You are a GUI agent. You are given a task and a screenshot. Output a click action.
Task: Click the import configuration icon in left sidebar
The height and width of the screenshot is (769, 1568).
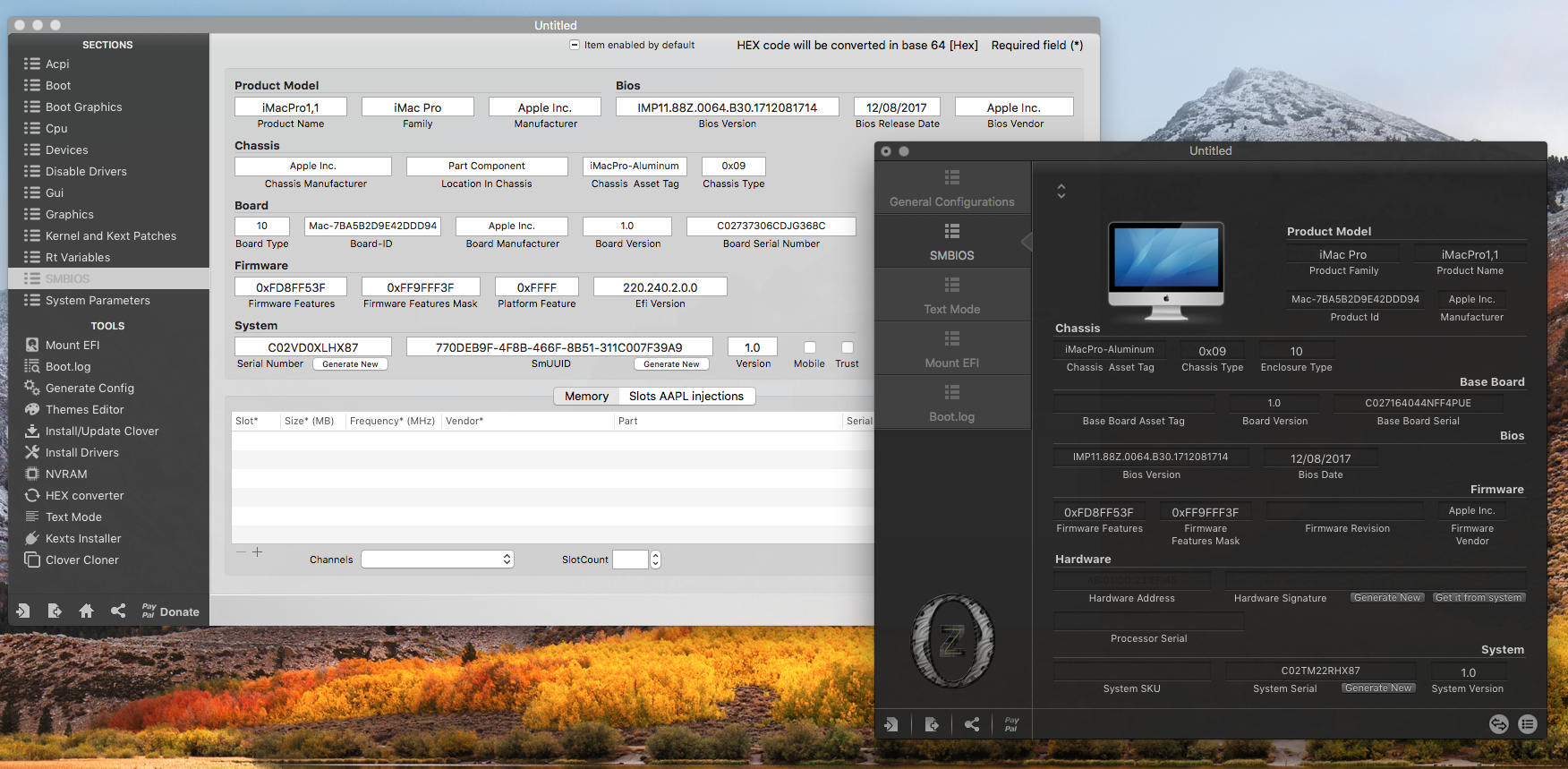pos(23,611)
